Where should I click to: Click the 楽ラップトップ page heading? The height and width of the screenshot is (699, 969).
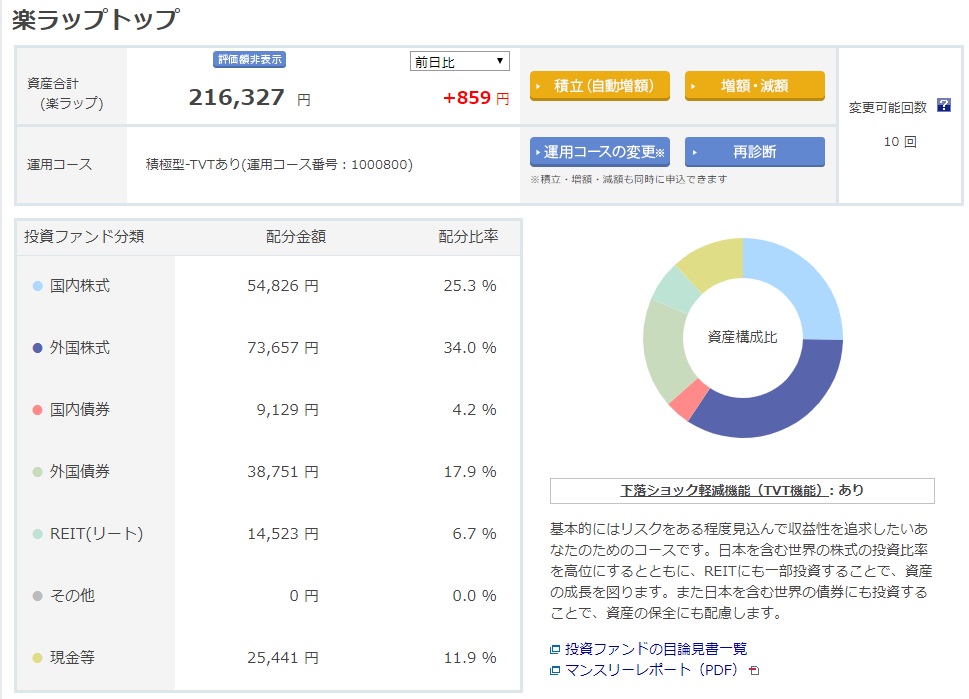96,19
